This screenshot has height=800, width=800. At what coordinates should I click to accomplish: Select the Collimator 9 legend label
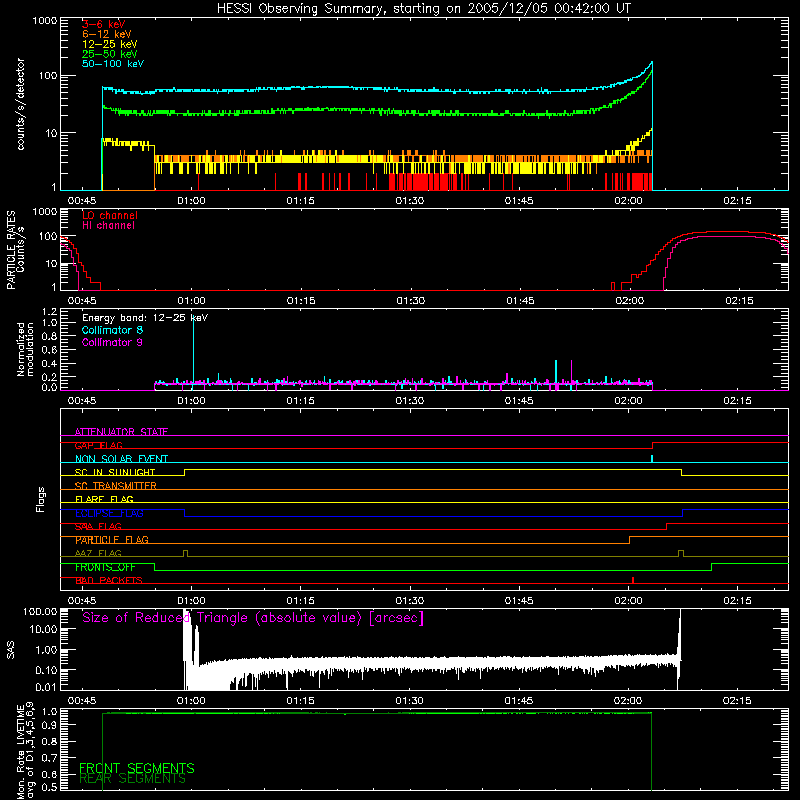(x=112, y=342)
